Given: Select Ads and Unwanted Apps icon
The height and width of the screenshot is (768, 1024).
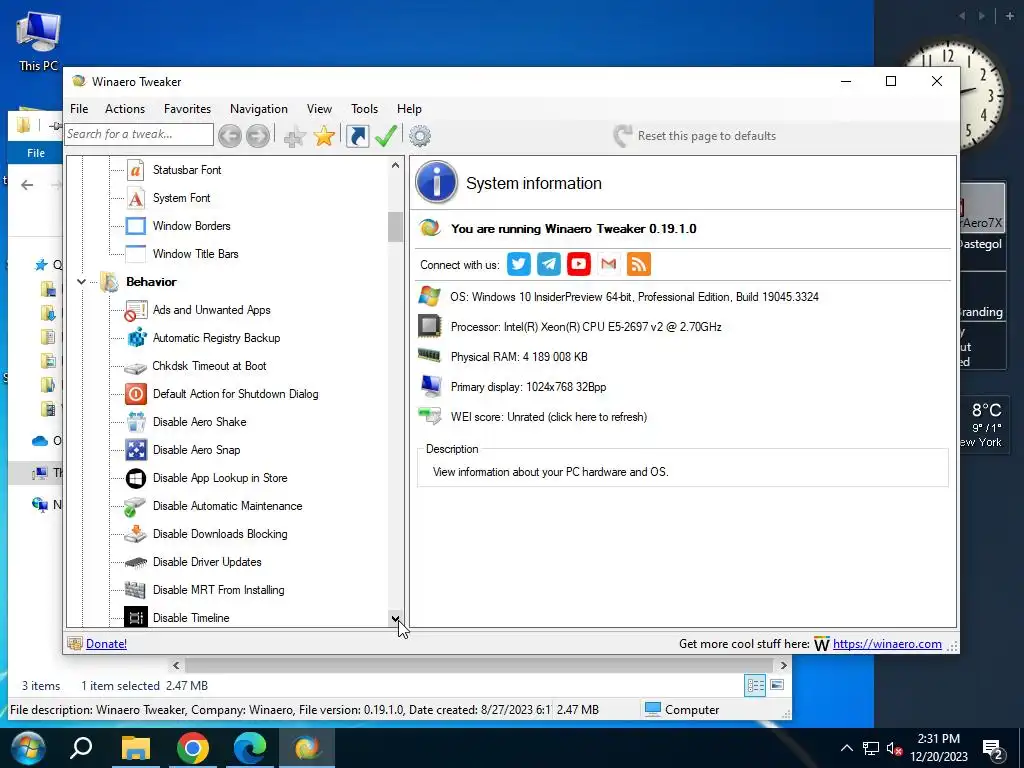Looking at the screenshot, I should [x=135, y=310].
